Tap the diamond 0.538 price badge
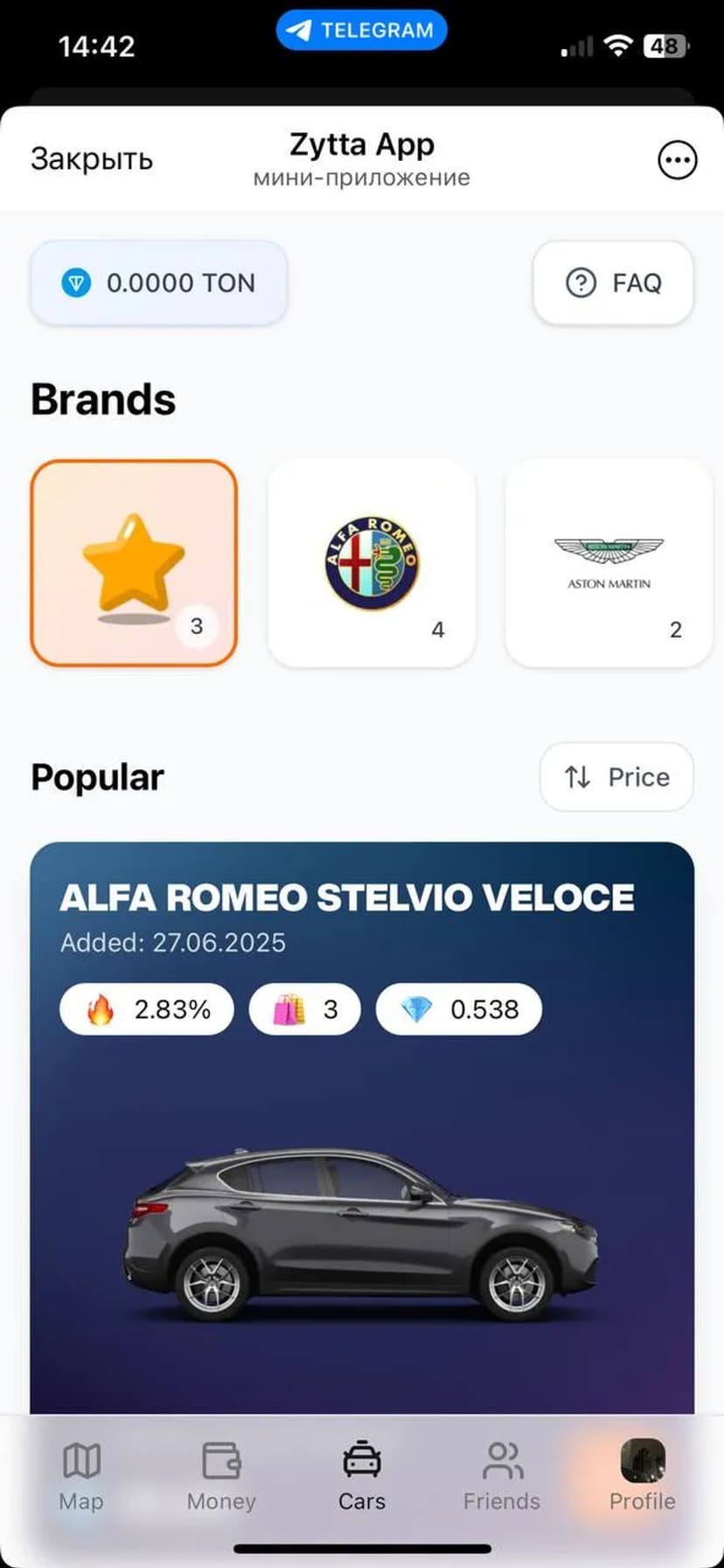The width and height of the screenshot is (724, 1568). (x=458, y=1009)
